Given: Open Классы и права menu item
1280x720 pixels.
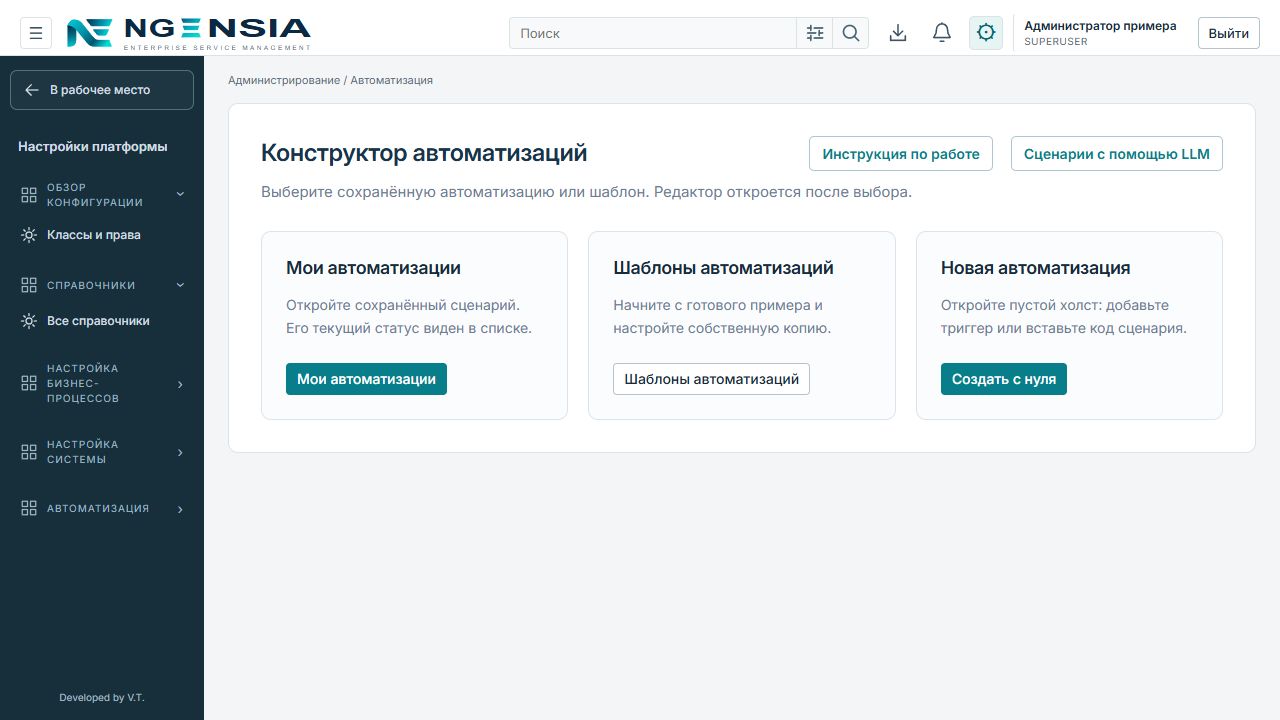Looking at the screenshot, I should click(x=102, y=235).
